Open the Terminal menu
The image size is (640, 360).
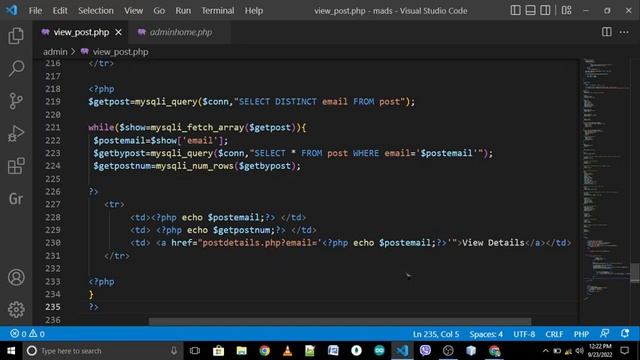(218, 11)
